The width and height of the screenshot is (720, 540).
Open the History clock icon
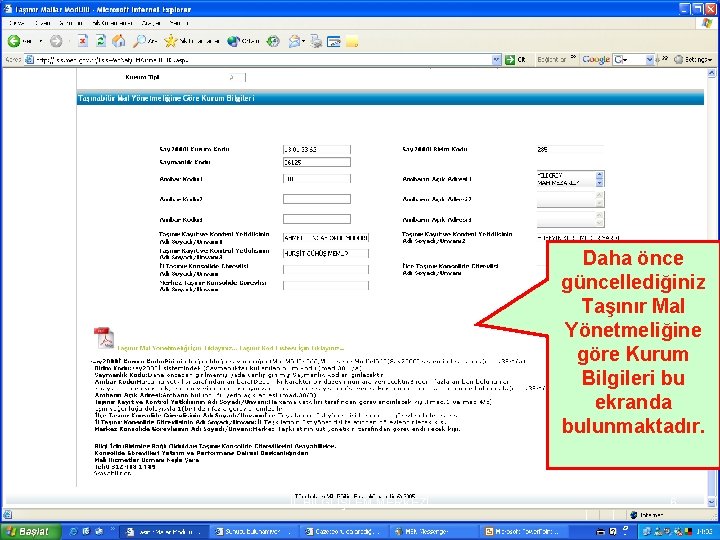pos(273,41)
